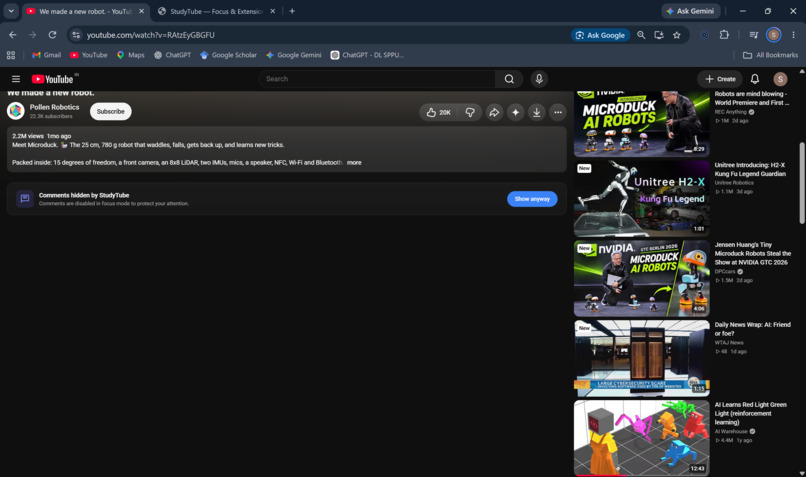Open 'Unitree Introducing: H2-X' video title
Screen dimensions: 806x477
coord(750,170)
